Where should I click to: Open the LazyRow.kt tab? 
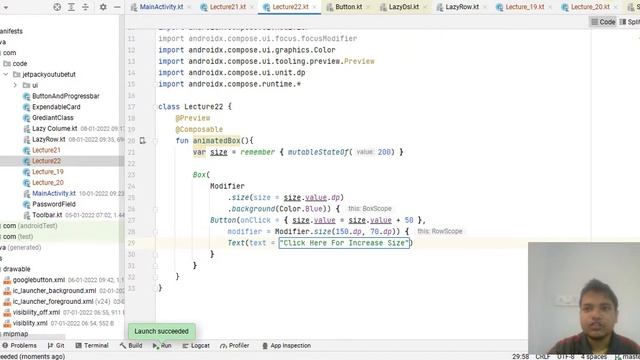click(x=462, y=7)
